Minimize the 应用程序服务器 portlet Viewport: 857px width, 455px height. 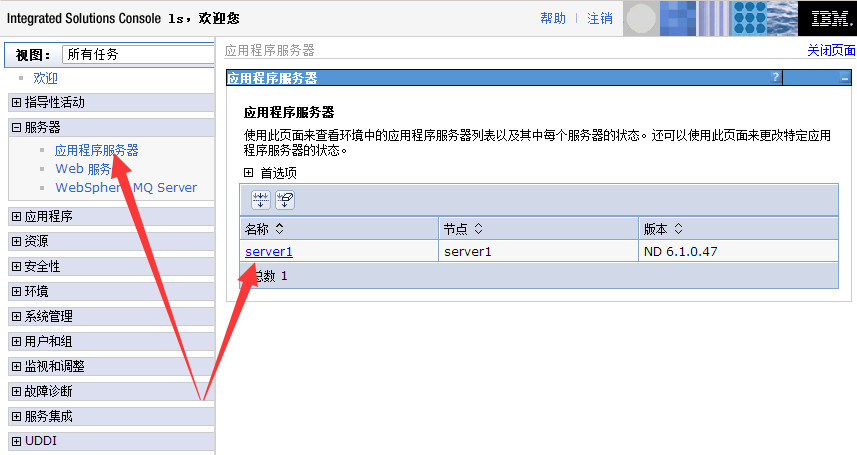click(x=844, y=78)
